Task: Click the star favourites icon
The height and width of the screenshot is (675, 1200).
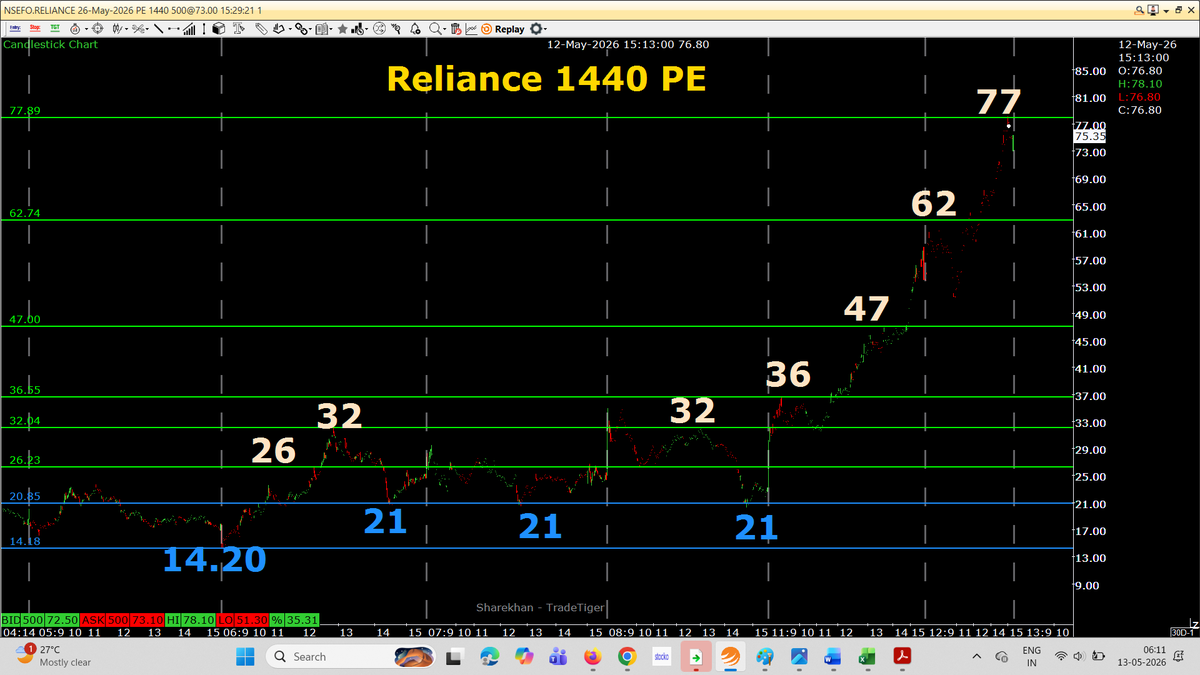Action: [342, 29]
